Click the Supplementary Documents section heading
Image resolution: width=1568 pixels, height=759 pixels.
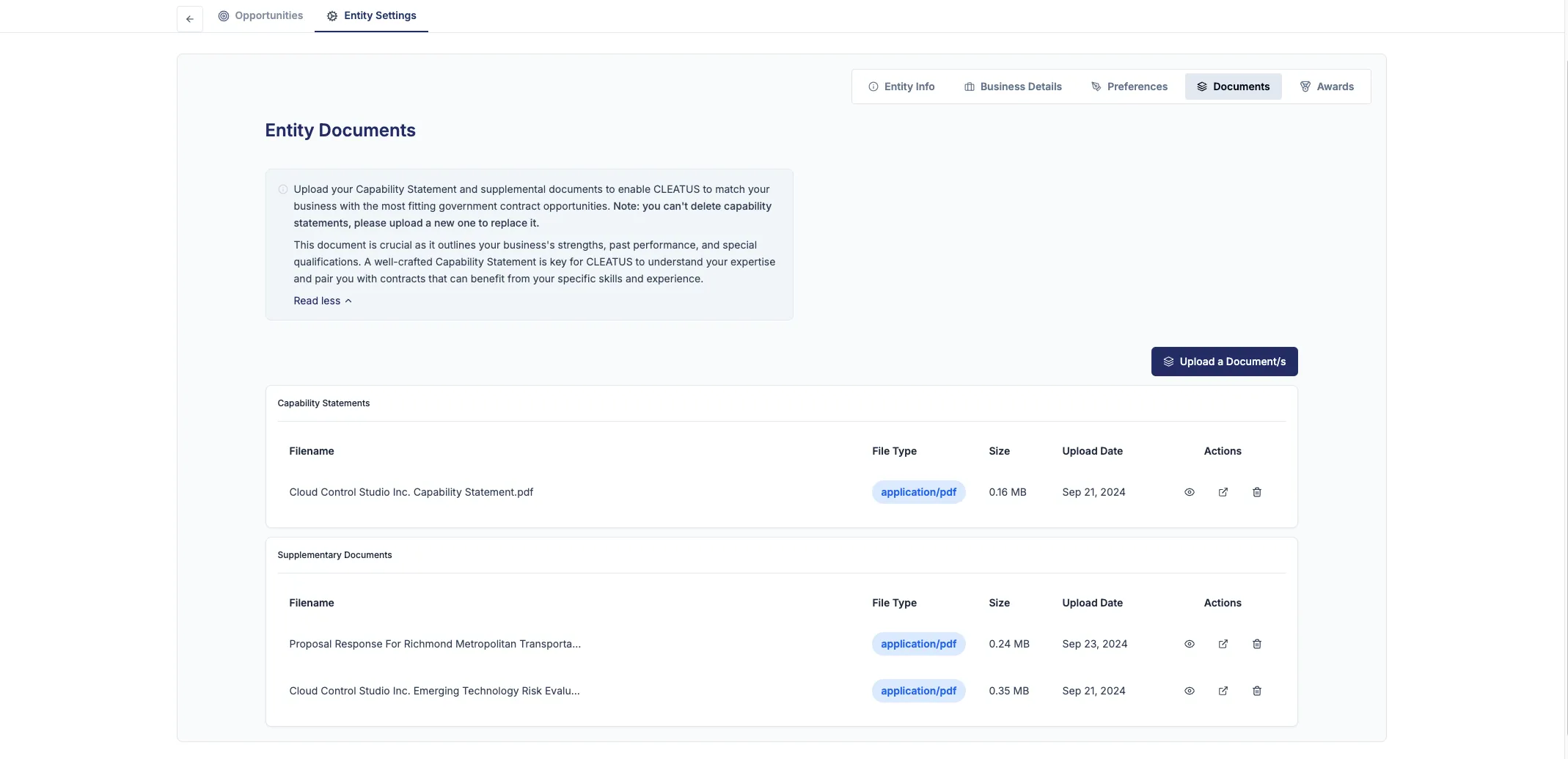(x=334, y=555)
